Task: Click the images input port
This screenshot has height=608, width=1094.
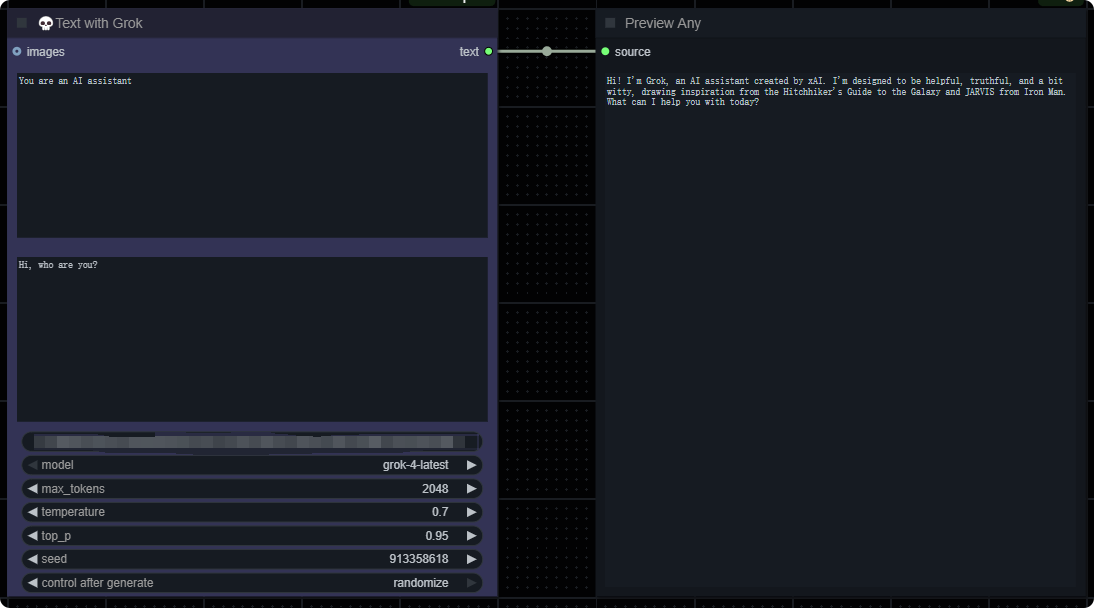Action: coord(17,51)
